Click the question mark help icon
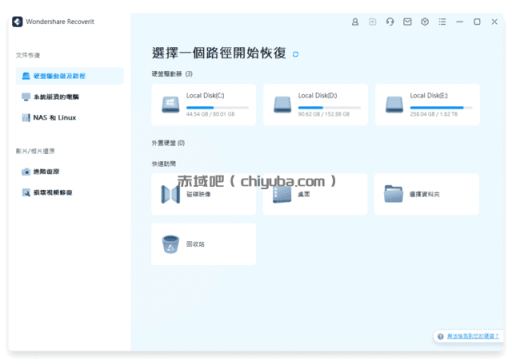The height and width of the screenshot is (364, 512). pos(440,336)
